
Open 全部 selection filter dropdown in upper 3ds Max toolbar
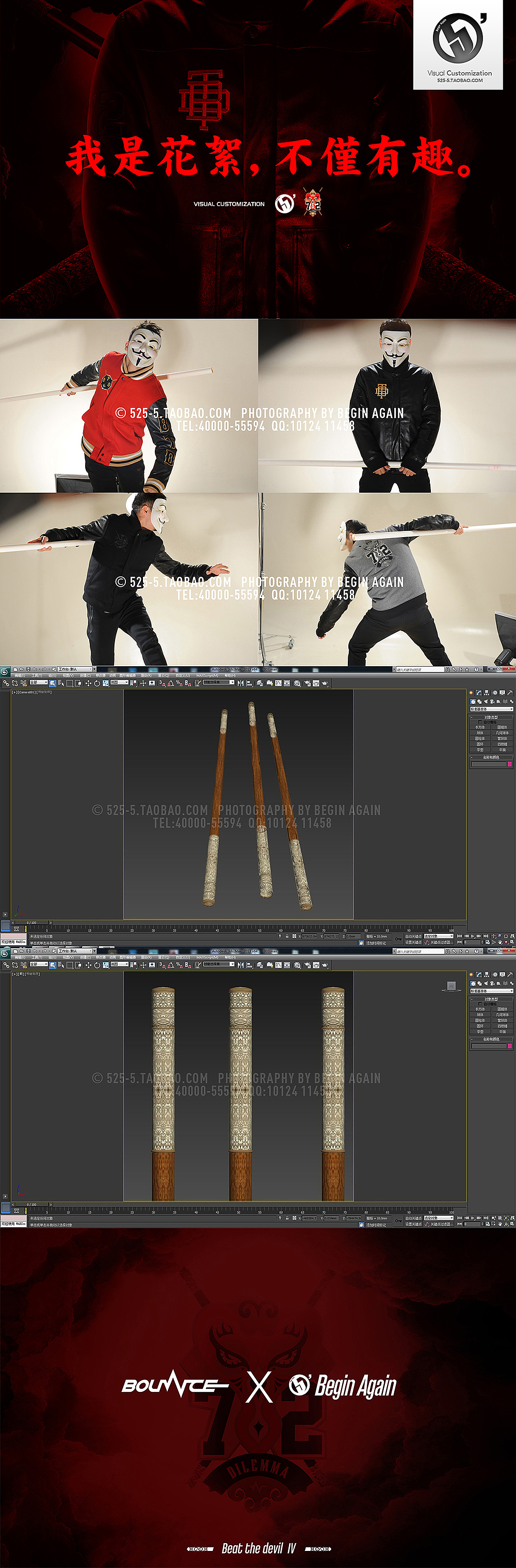click(x=39, y=683)
